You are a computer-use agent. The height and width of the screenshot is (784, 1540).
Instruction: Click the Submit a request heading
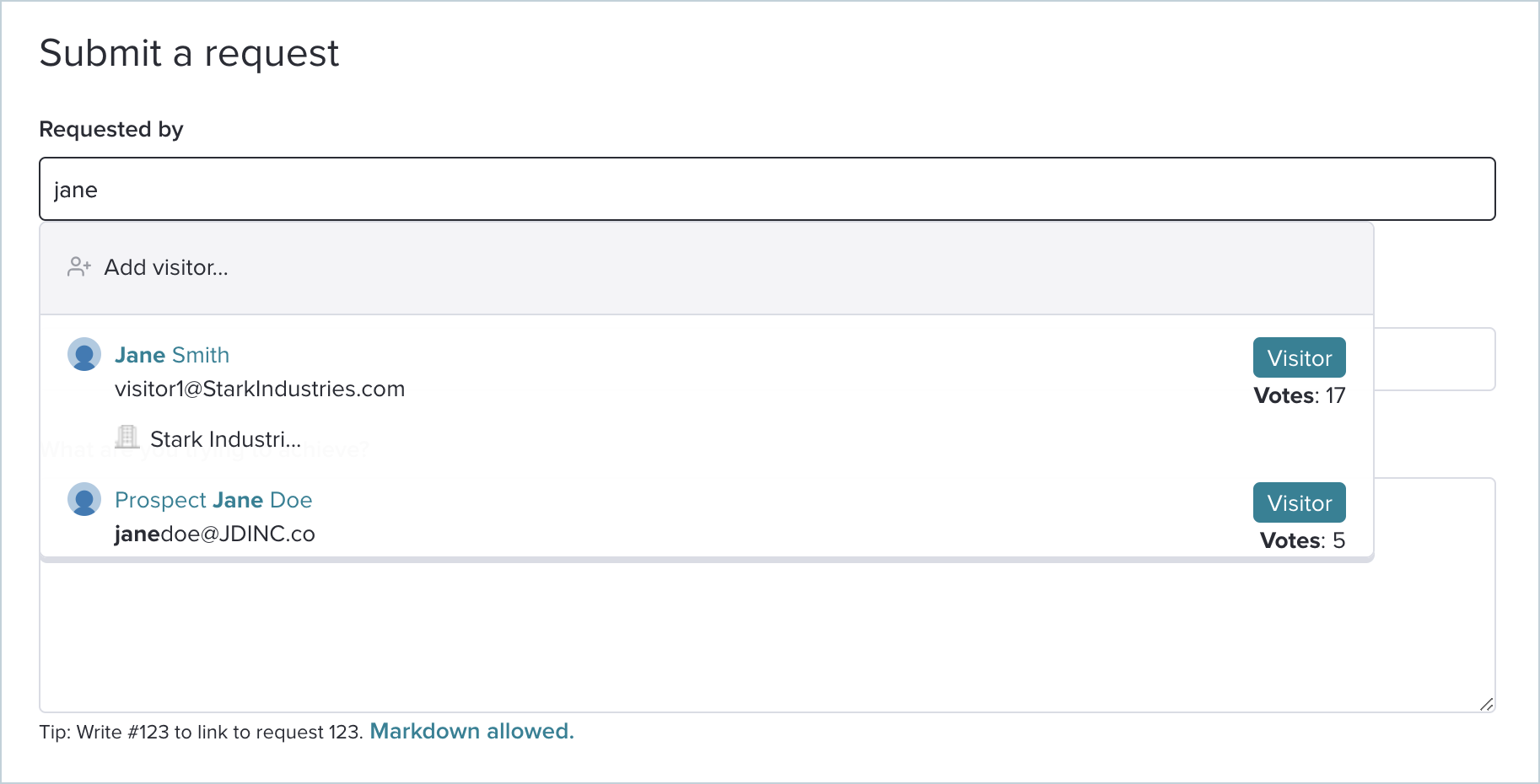tap(189, 53)
